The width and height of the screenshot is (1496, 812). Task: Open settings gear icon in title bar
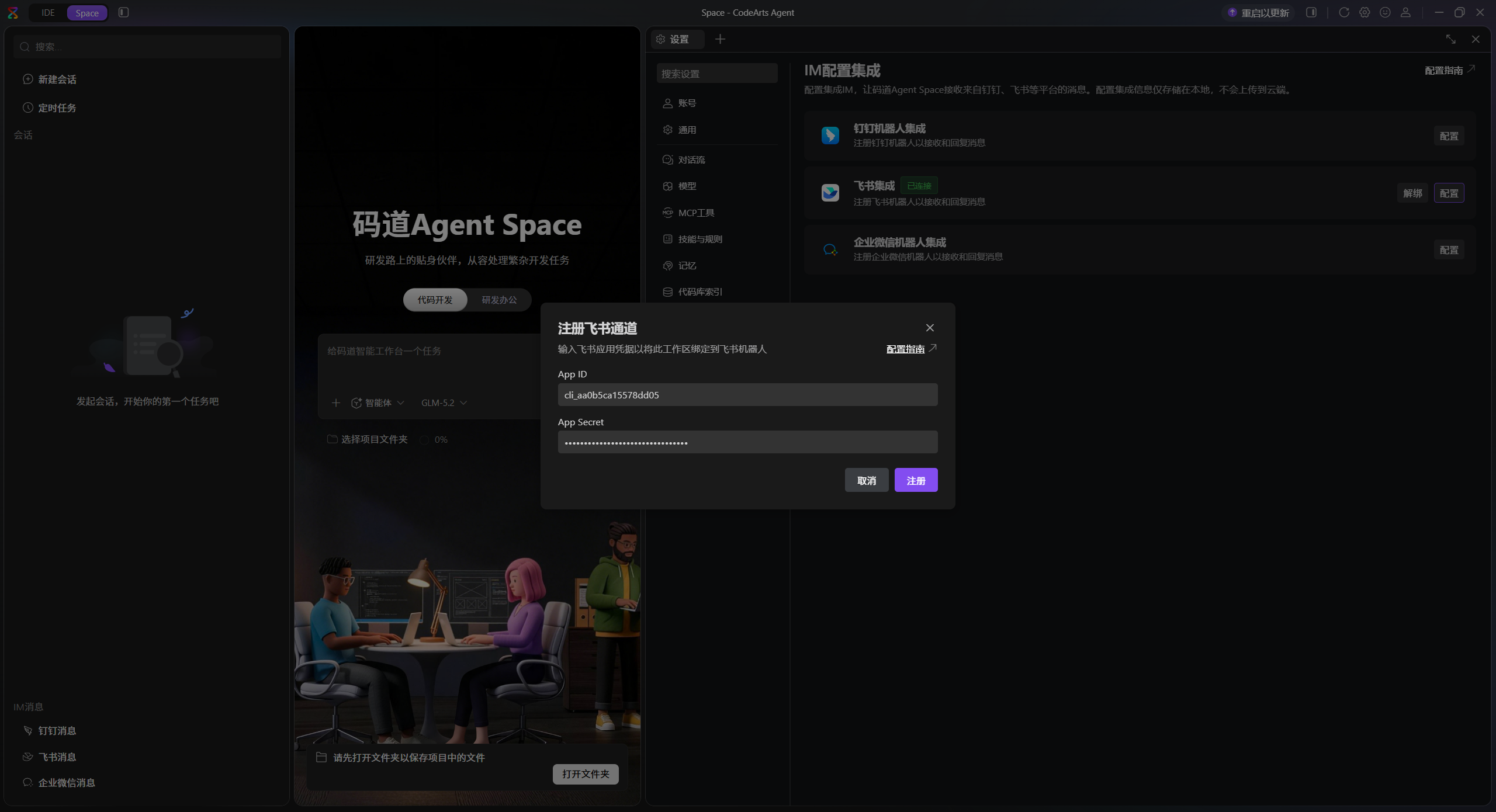1365,12
